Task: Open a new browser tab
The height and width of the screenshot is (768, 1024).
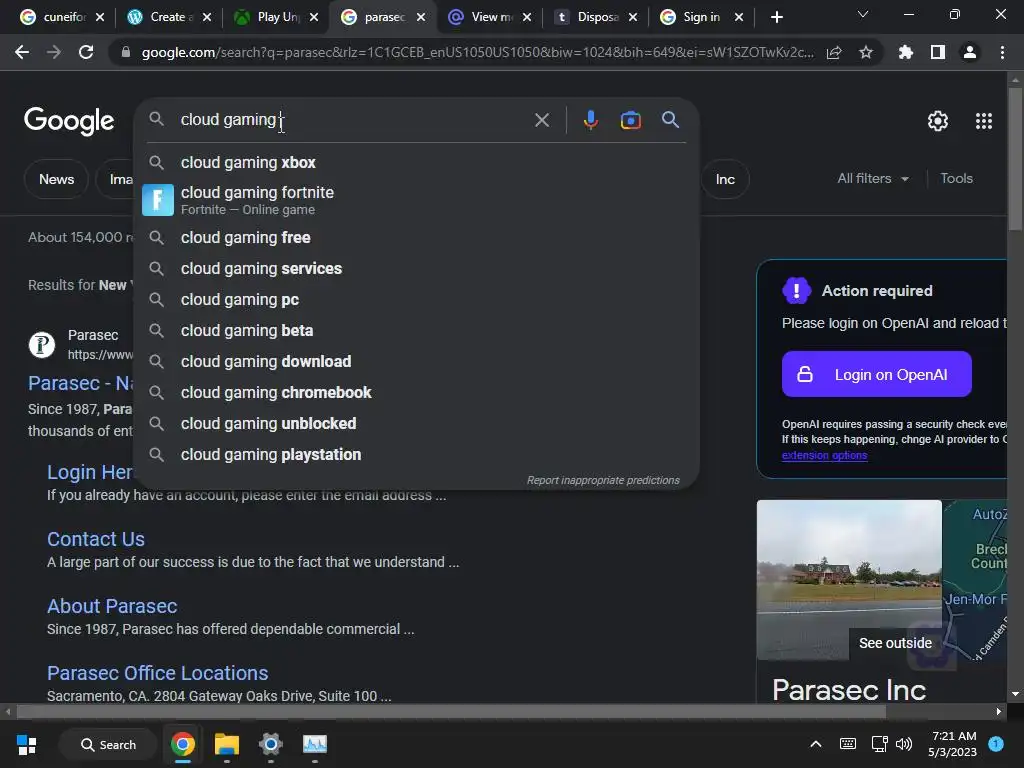Action: click(776, 17)
